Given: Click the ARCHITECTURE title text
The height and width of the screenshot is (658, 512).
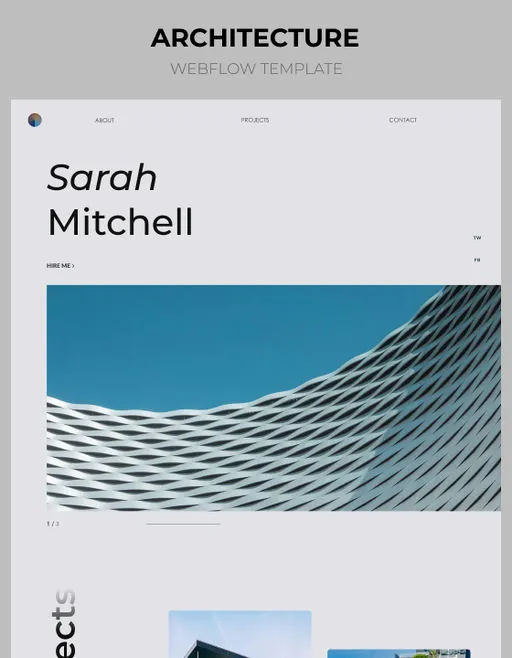Looking at the screenshot, I should (x=255, y=38).
